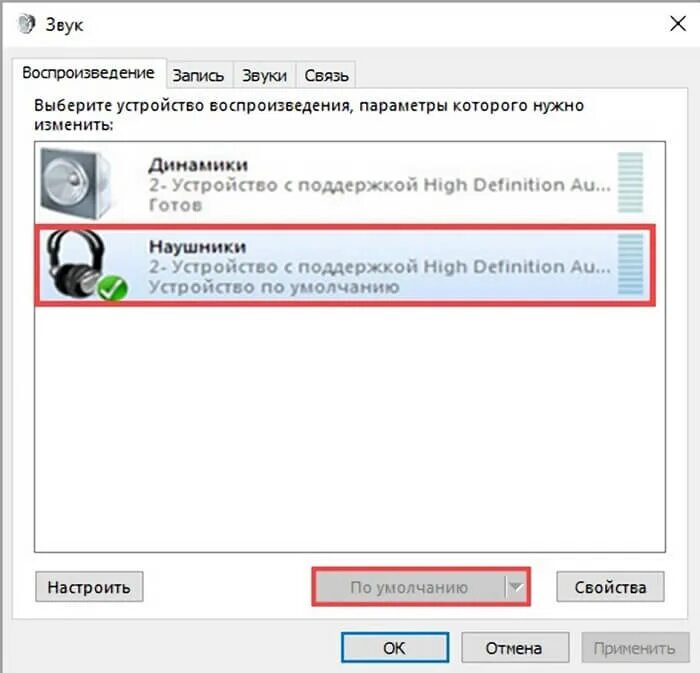Close the Звук dialog window
Image resolution: width=700 pixels, height=673 pixels.
click(678, 24)
